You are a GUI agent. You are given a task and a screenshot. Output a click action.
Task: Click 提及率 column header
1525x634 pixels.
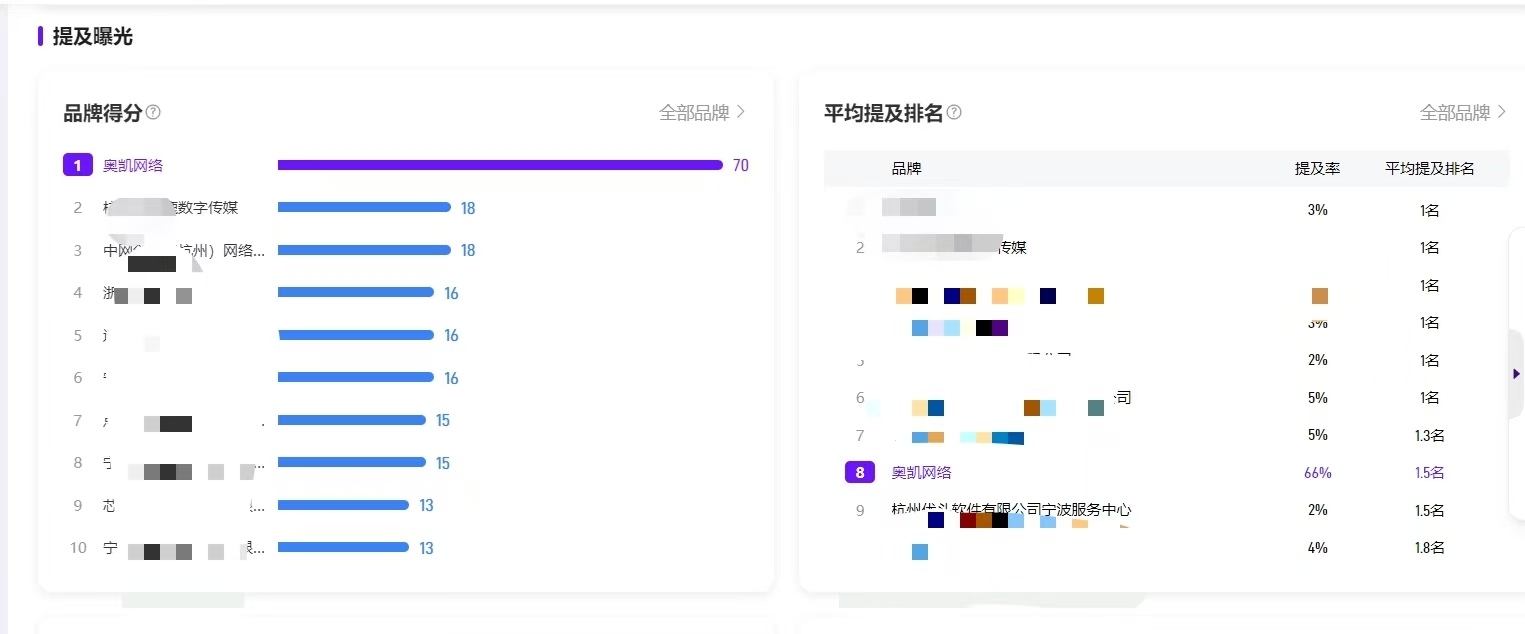pos(1317,168)
